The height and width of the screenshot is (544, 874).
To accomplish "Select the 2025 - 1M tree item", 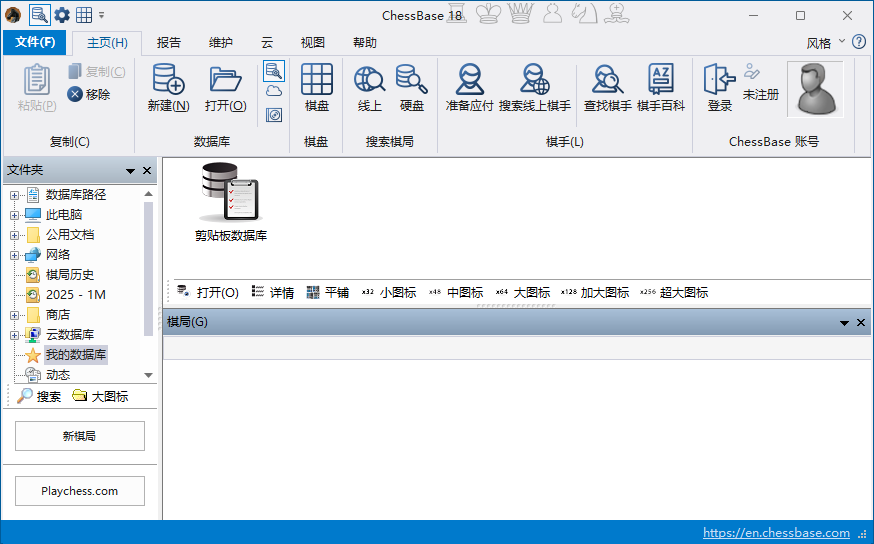I will [x=75, y=295].
